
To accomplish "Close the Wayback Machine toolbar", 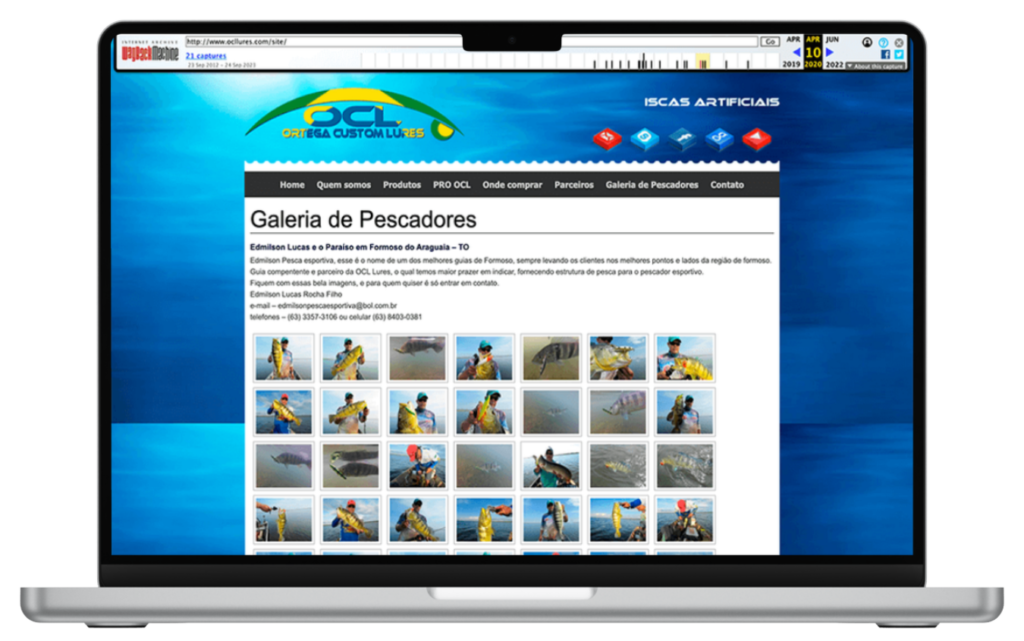I will (x=899, y=42).
